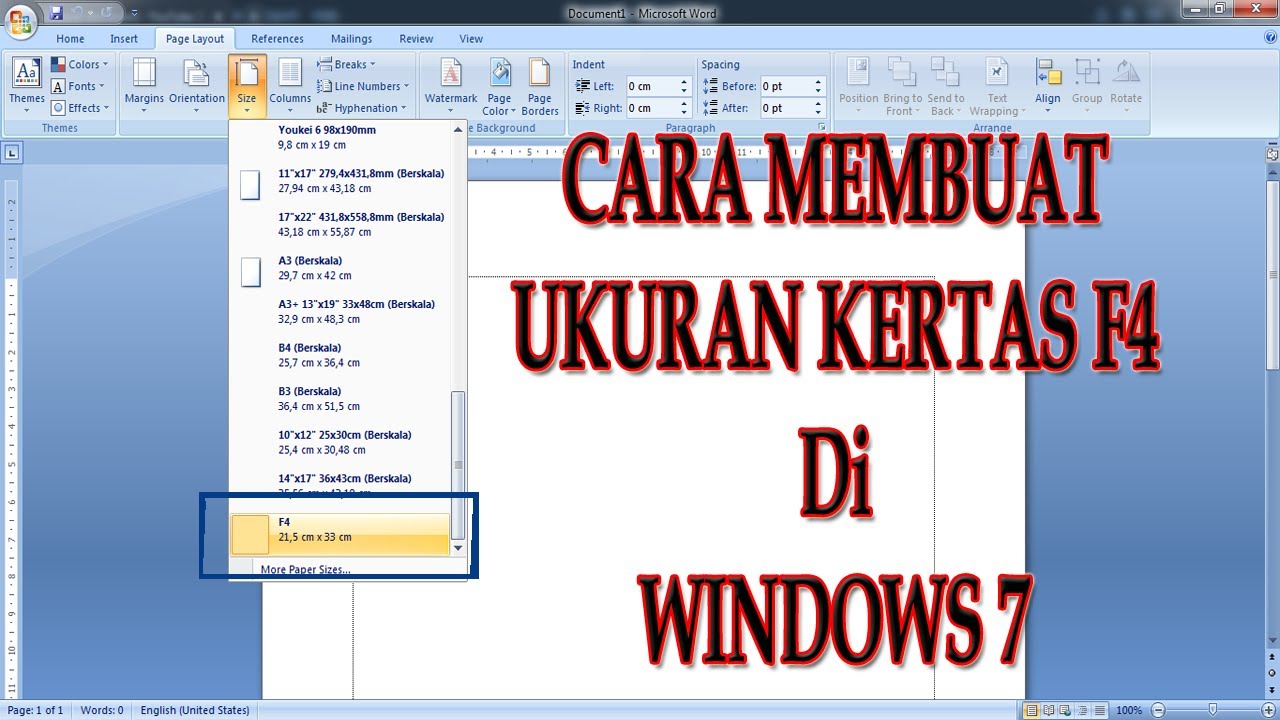Open theme Colors dropdown
This screenshot has height=720, width=1280.
[80, 64]
